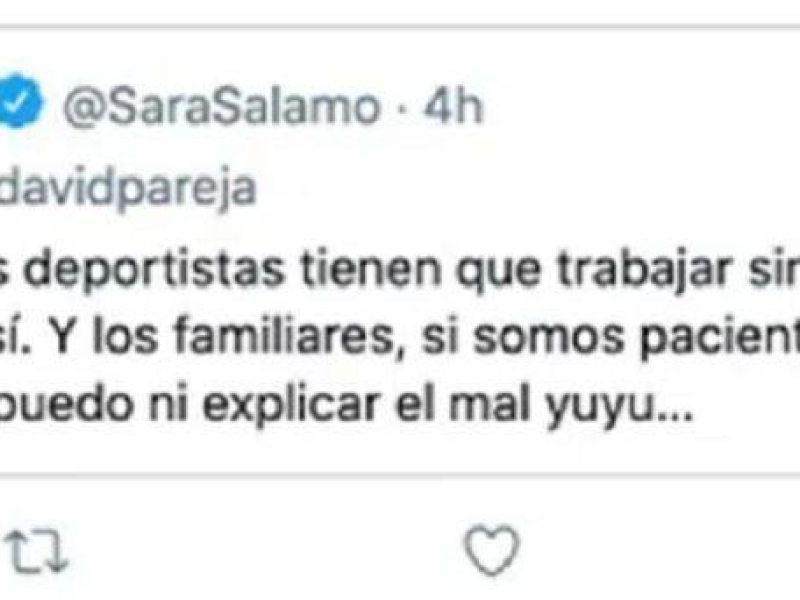
Task: Click the word 'somos' in the second line
Action: tap(548, 340)
